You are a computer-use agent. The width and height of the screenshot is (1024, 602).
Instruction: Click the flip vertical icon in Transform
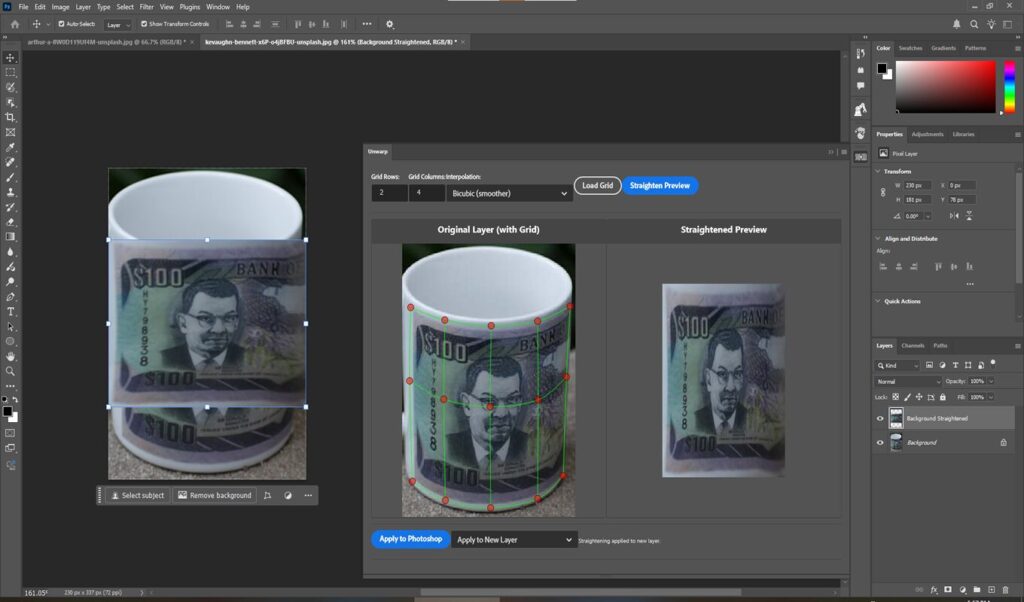[969, 215]
